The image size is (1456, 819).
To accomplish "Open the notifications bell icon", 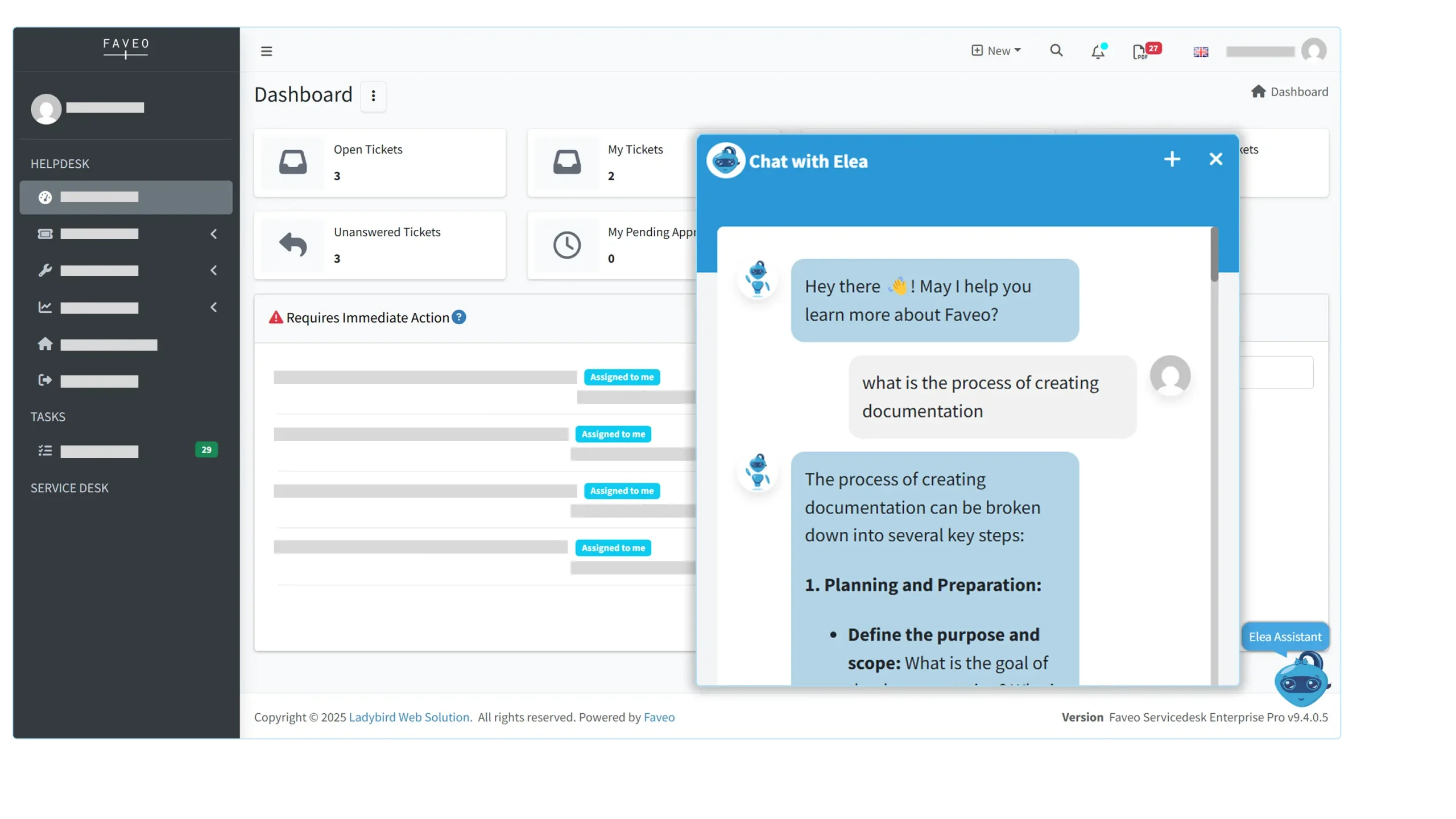I will point(1098,52).
